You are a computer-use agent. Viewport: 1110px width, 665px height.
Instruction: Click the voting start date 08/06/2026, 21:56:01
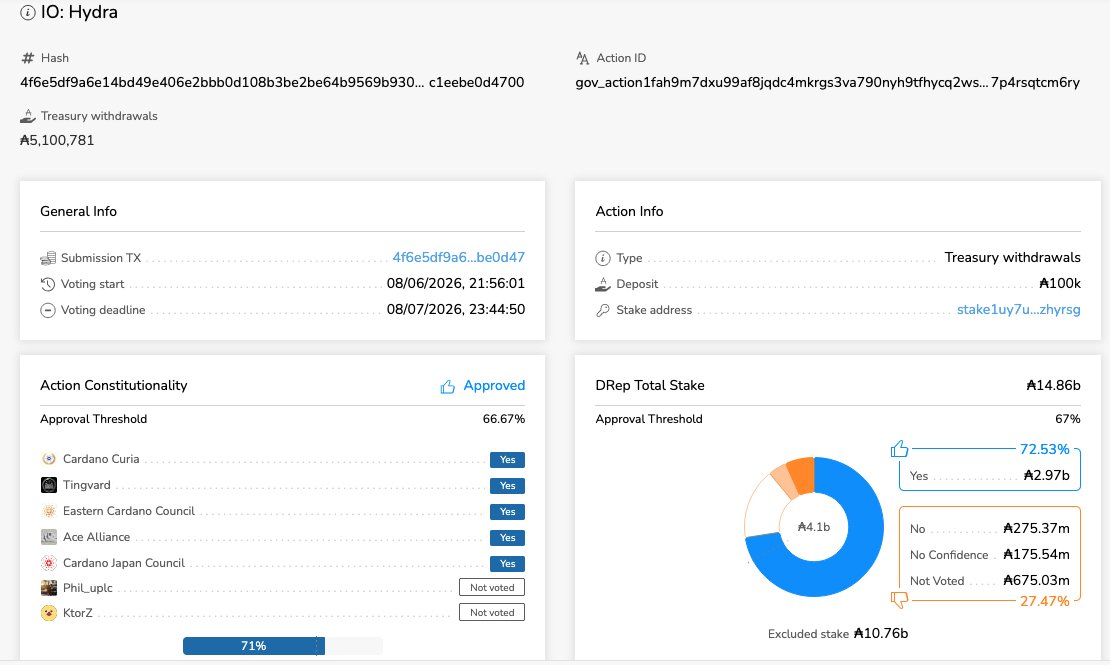click(x=456, y=283)
